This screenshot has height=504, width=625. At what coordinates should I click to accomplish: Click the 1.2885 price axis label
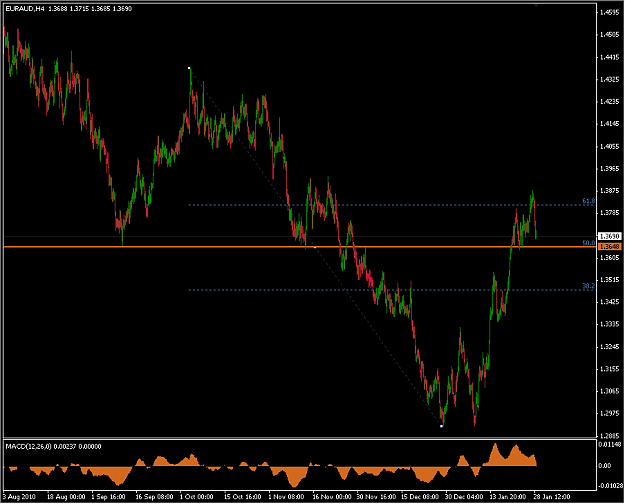610,435
